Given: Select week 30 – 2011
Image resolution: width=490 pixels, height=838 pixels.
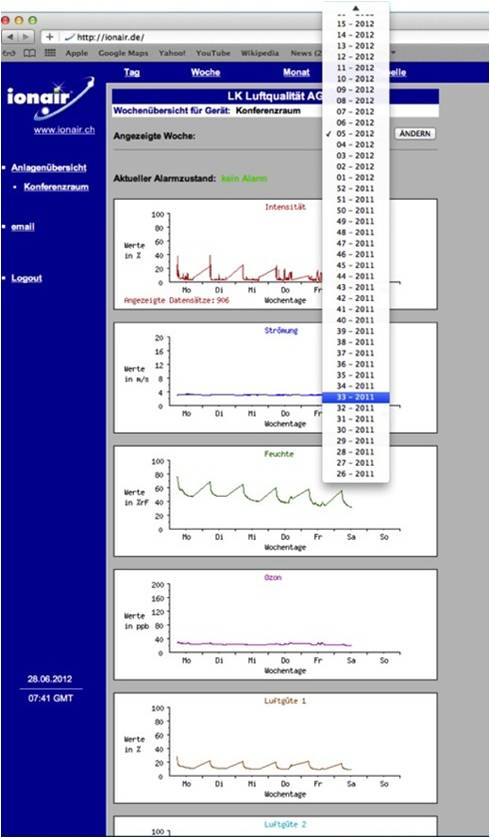Looking at the screenshot, I should tap(356, 430).
